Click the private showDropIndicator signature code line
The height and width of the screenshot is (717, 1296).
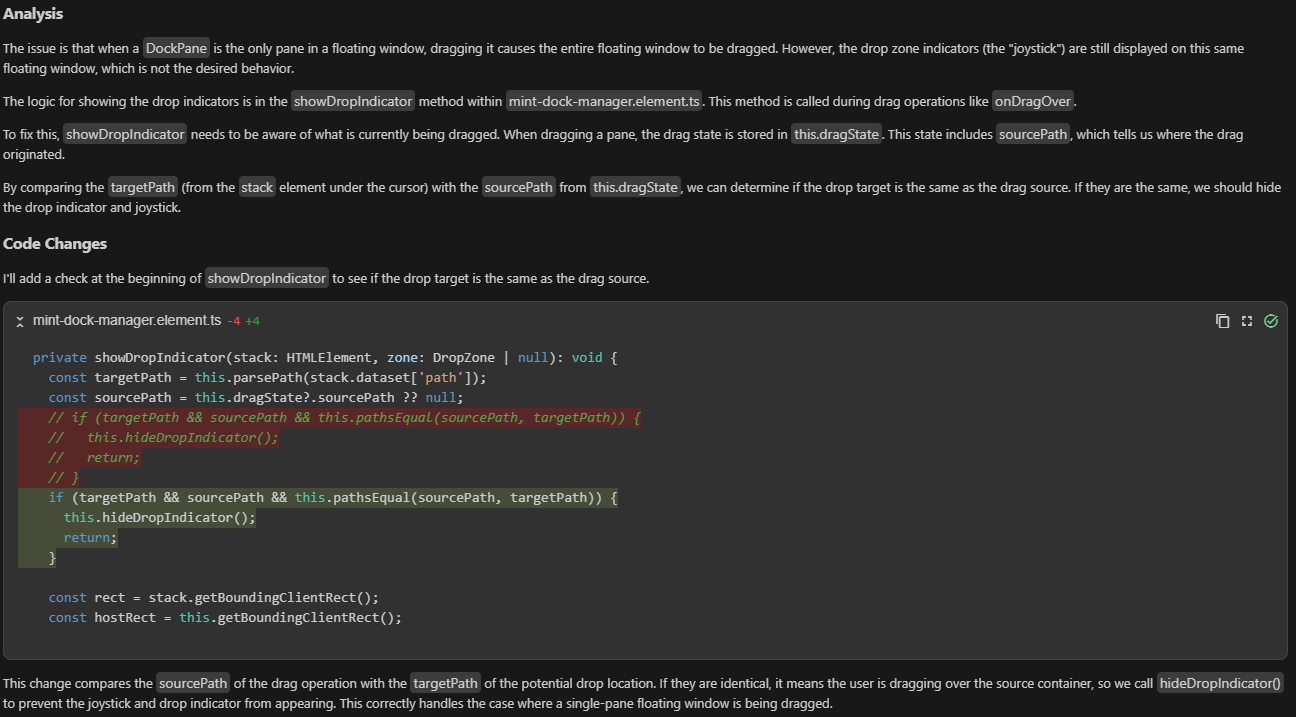(x=325, y=357)
